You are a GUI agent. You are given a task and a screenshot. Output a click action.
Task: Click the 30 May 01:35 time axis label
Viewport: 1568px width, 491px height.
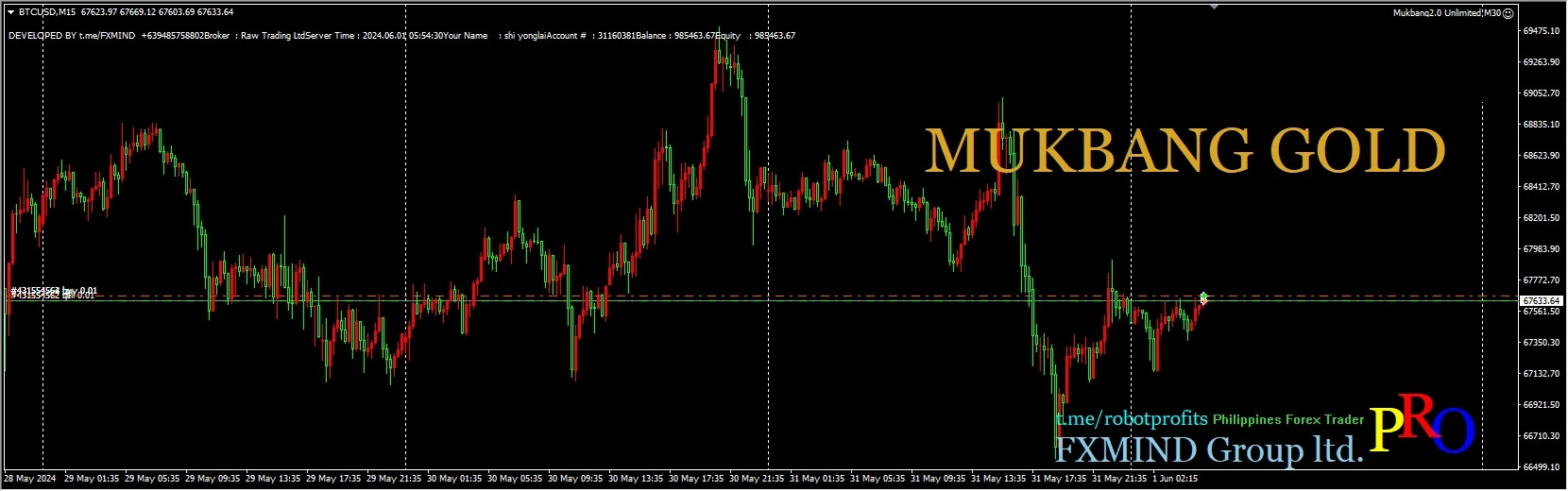pyautogui.click(x=454, y=479)
